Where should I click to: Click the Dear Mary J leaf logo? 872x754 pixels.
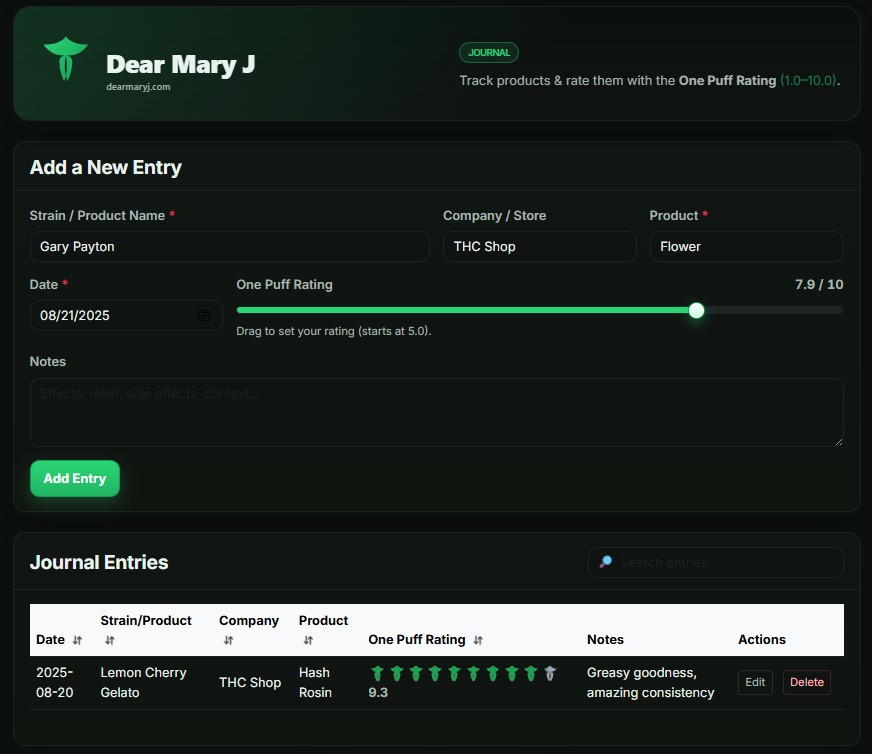[66, 59]
